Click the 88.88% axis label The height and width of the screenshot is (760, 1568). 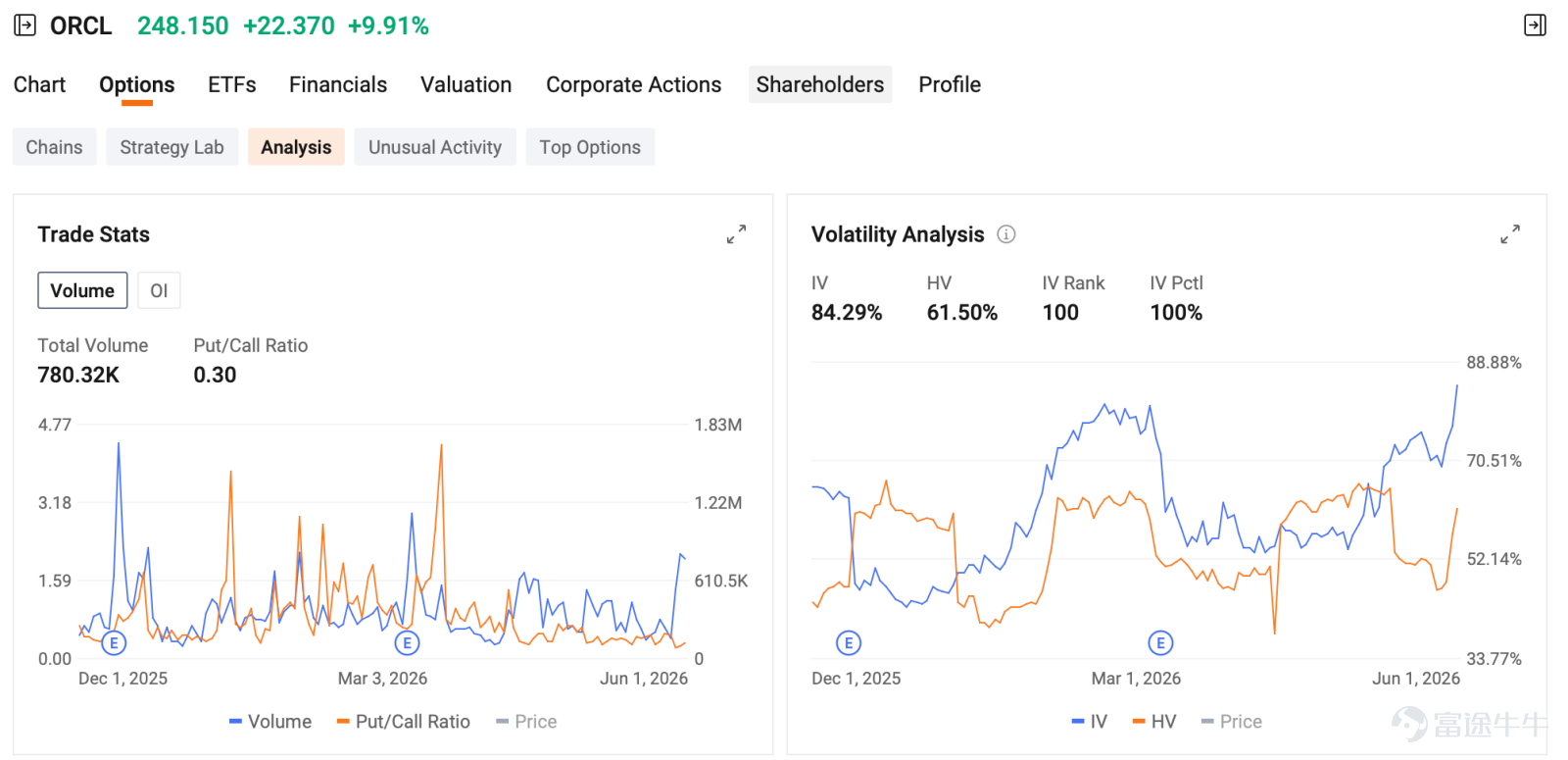click(1494, 363)
